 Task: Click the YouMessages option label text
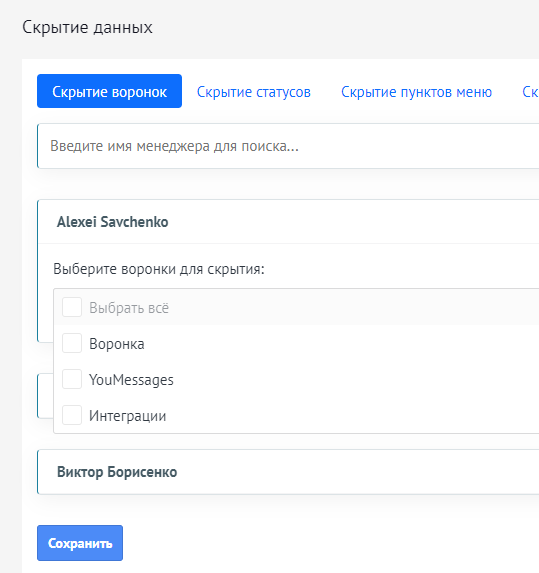[131, 380]
